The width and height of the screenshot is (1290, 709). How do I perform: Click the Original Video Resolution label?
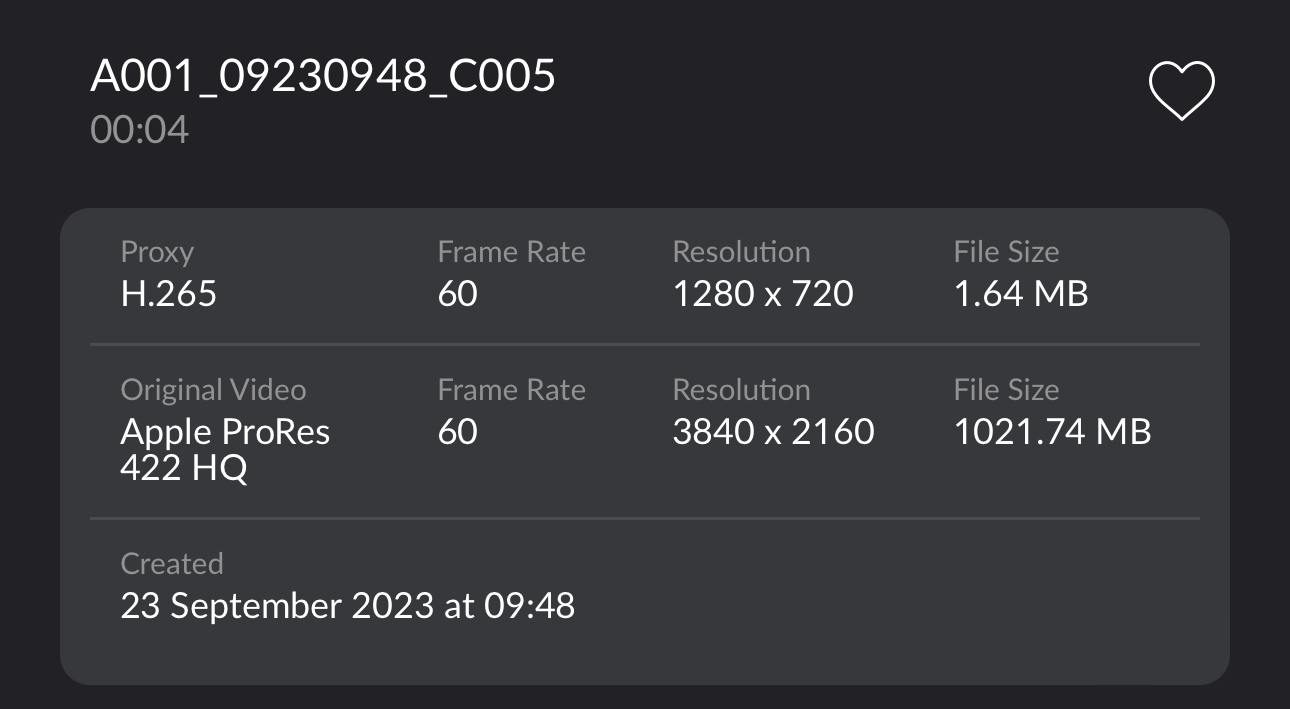coord(741,390)
